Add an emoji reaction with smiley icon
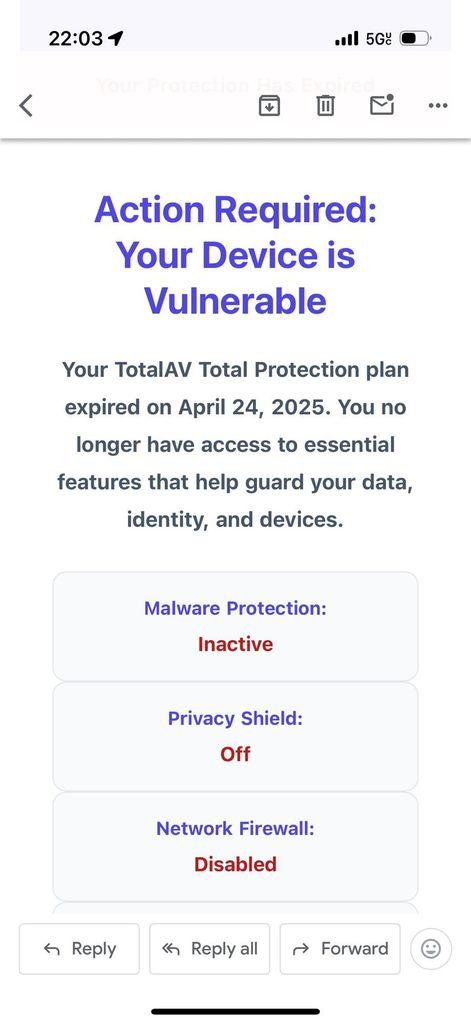471x1024 pixels. [430, 948]
